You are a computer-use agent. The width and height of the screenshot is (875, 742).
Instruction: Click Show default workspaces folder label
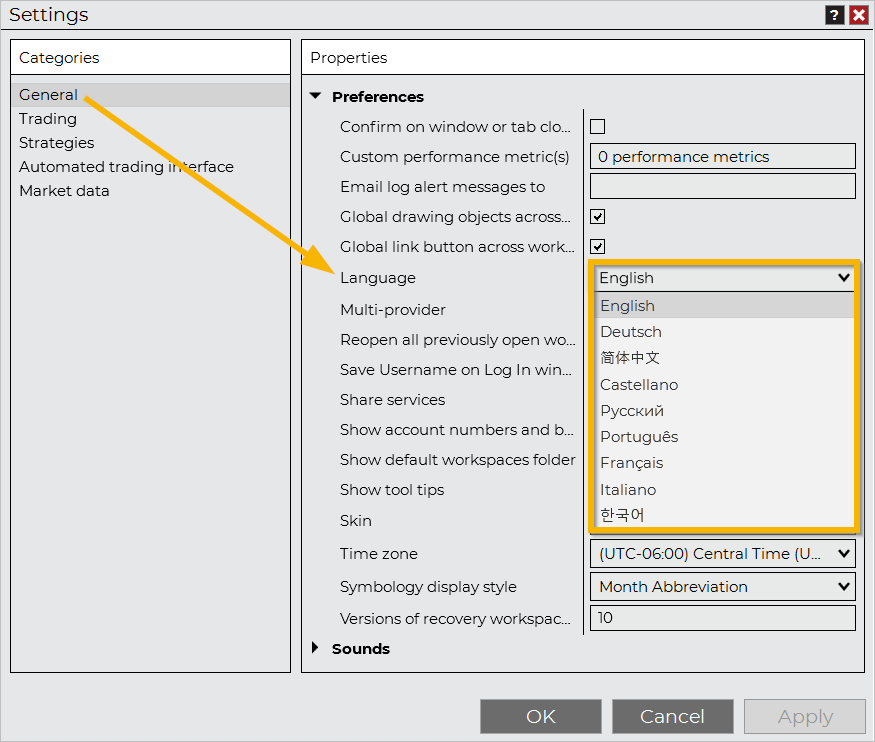coord(458,460)
